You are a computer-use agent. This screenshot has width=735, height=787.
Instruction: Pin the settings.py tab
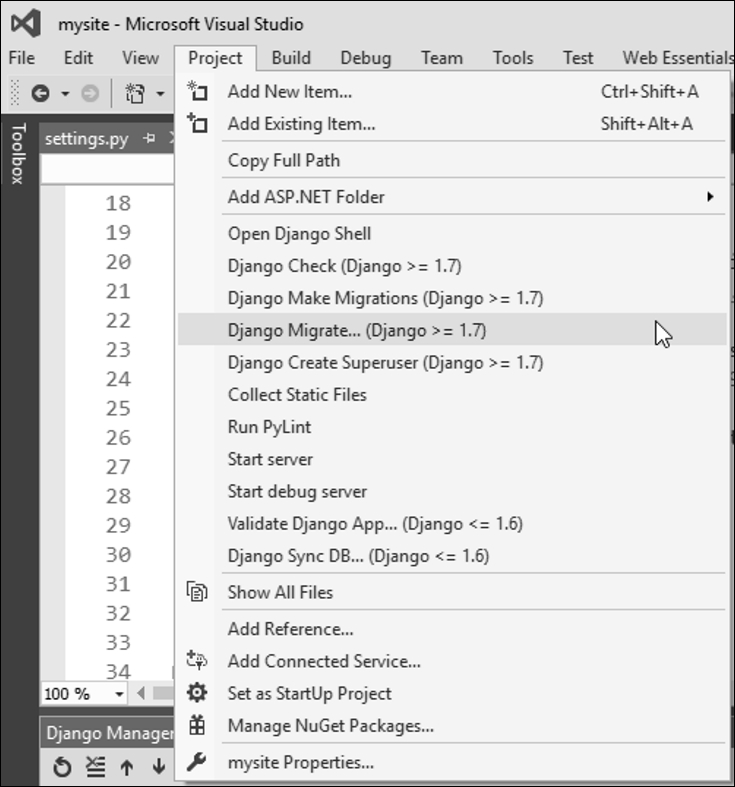150,139
